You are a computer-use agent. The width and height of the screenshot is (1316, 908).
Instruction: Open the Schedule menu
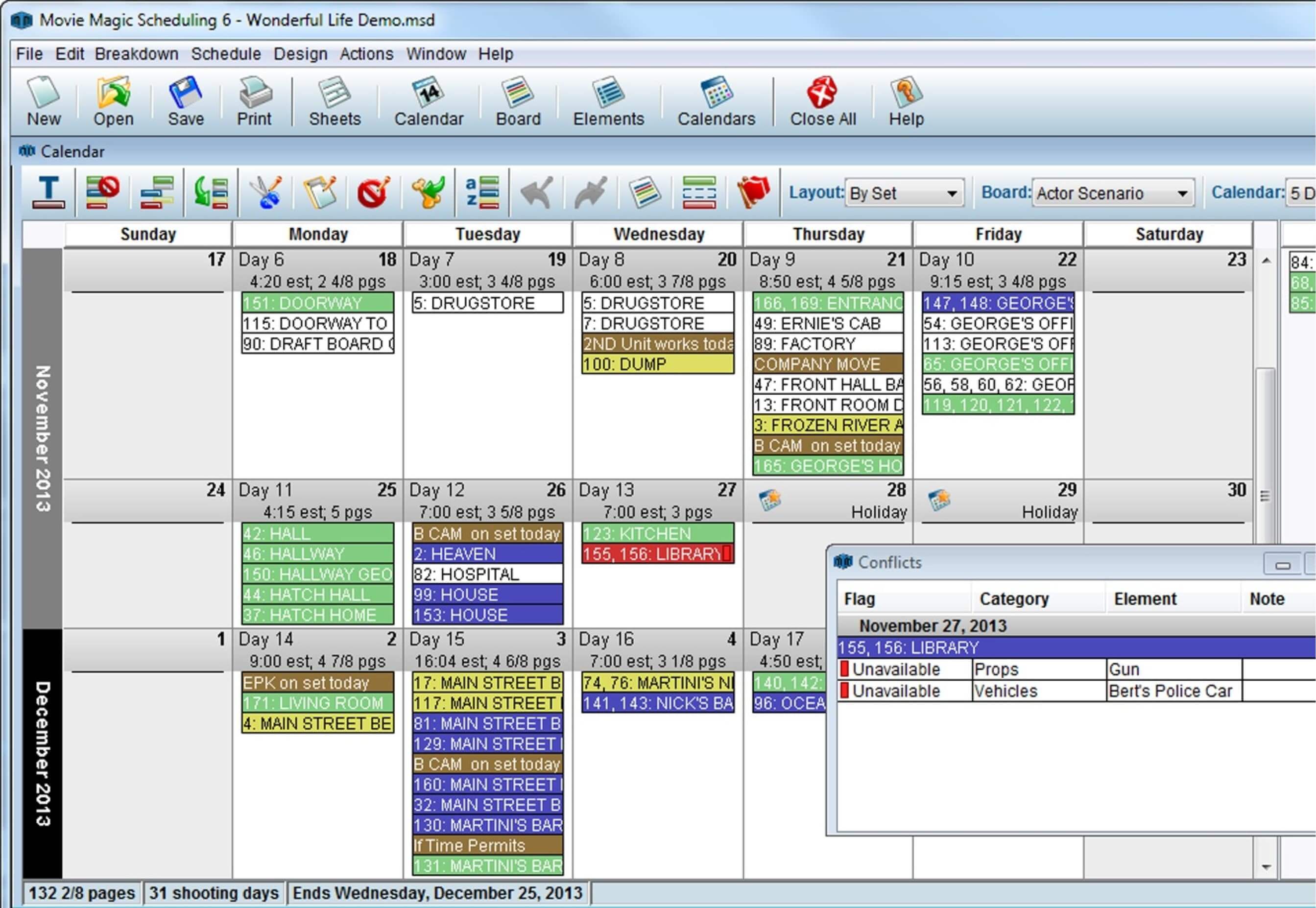click(x=223, y=54)
